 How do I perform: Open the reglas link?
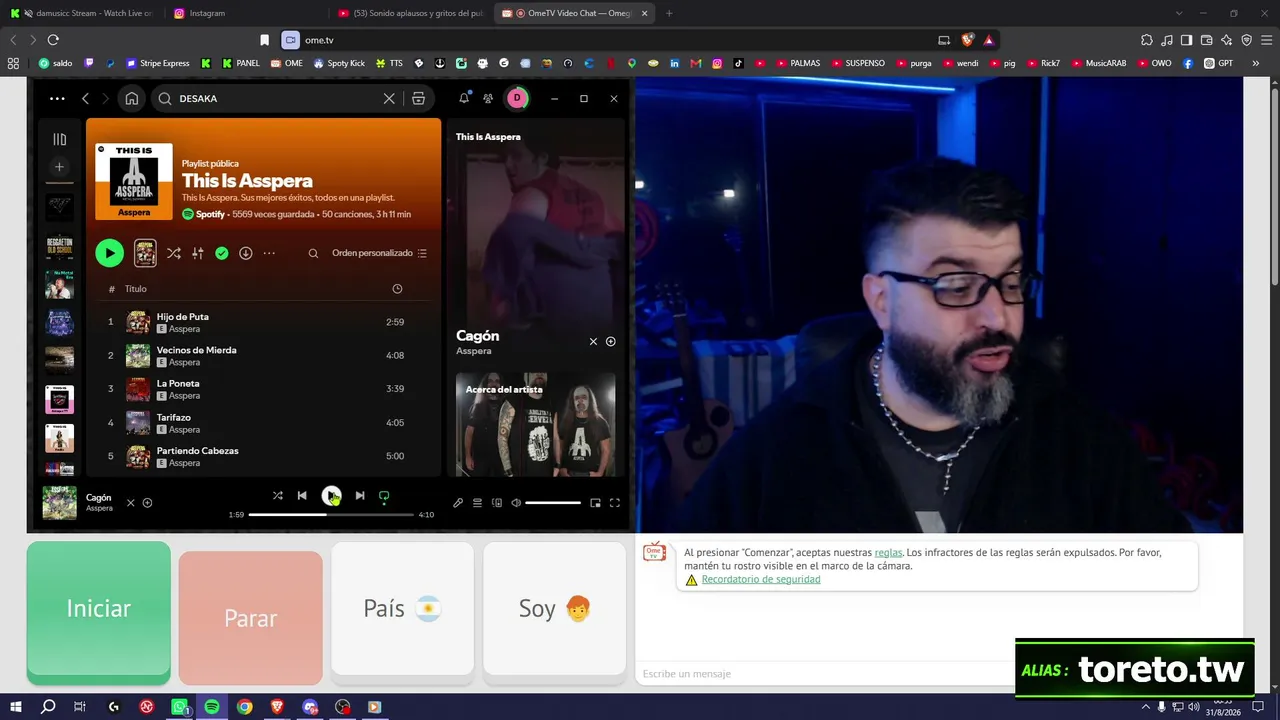pyautogui.click(x=888, y=552)
